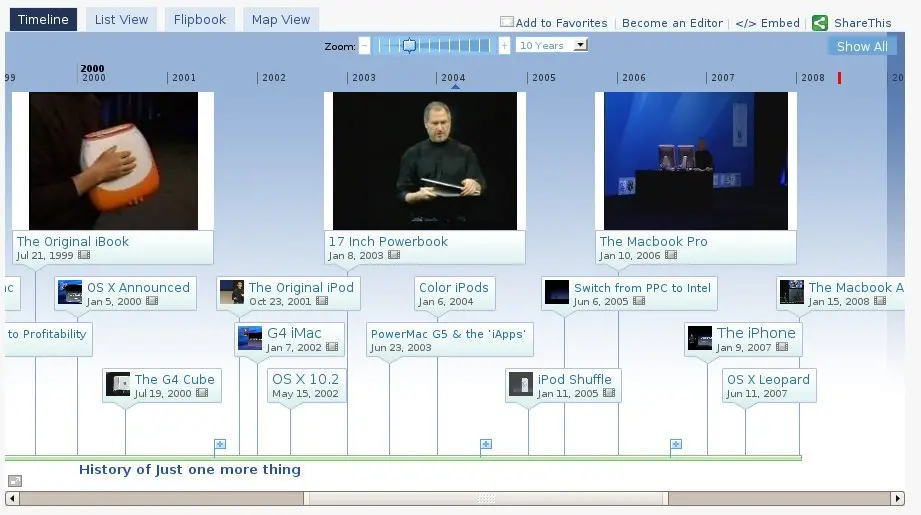Click the Embed link
This screenshot has height=515, width=921.
tap(767, 23)
